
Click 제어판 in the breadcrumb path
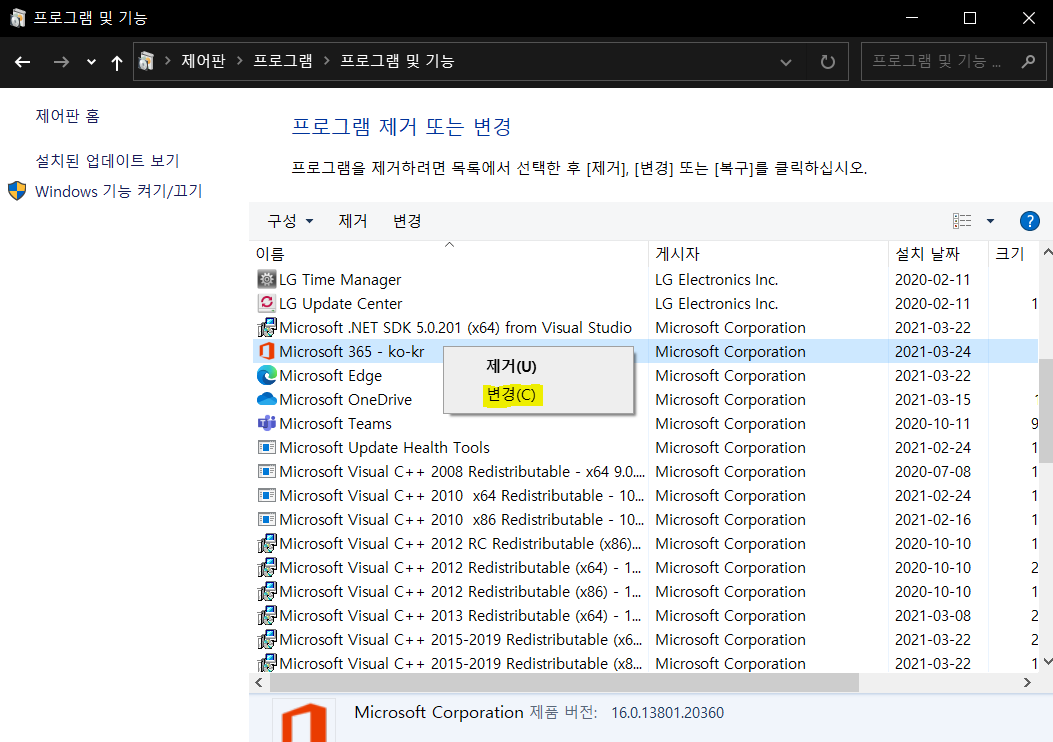pyautogui.click(x=203, y=61)
